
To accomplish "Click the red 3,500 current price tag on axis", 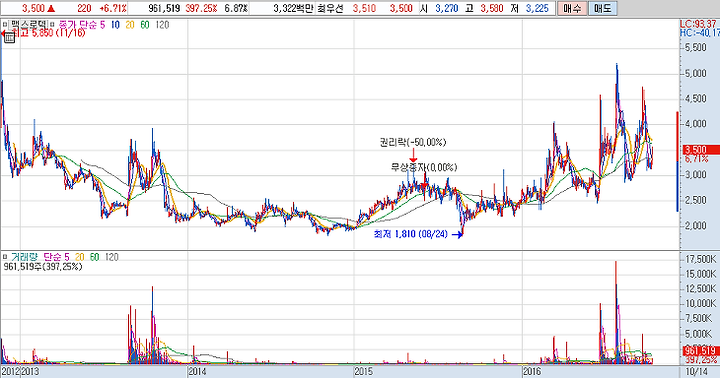I will pos(700,150).
